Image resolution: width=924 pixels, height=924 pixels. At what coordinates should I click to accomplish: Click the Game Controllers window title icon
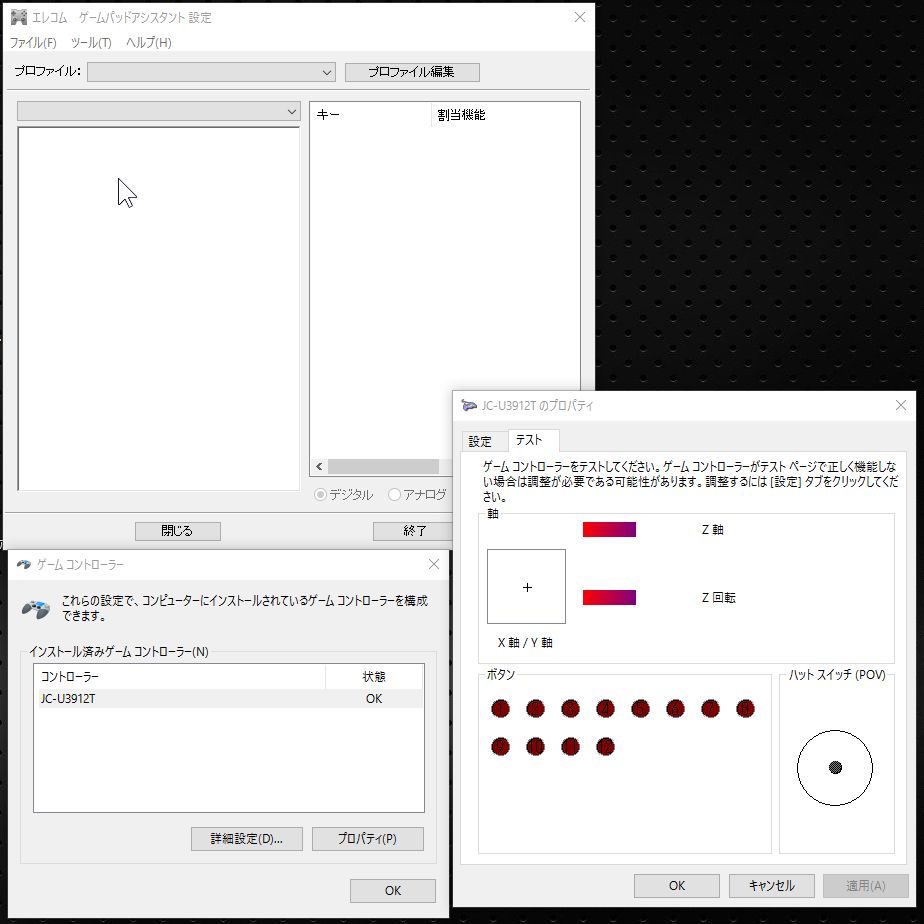click(x=24, y=565)
